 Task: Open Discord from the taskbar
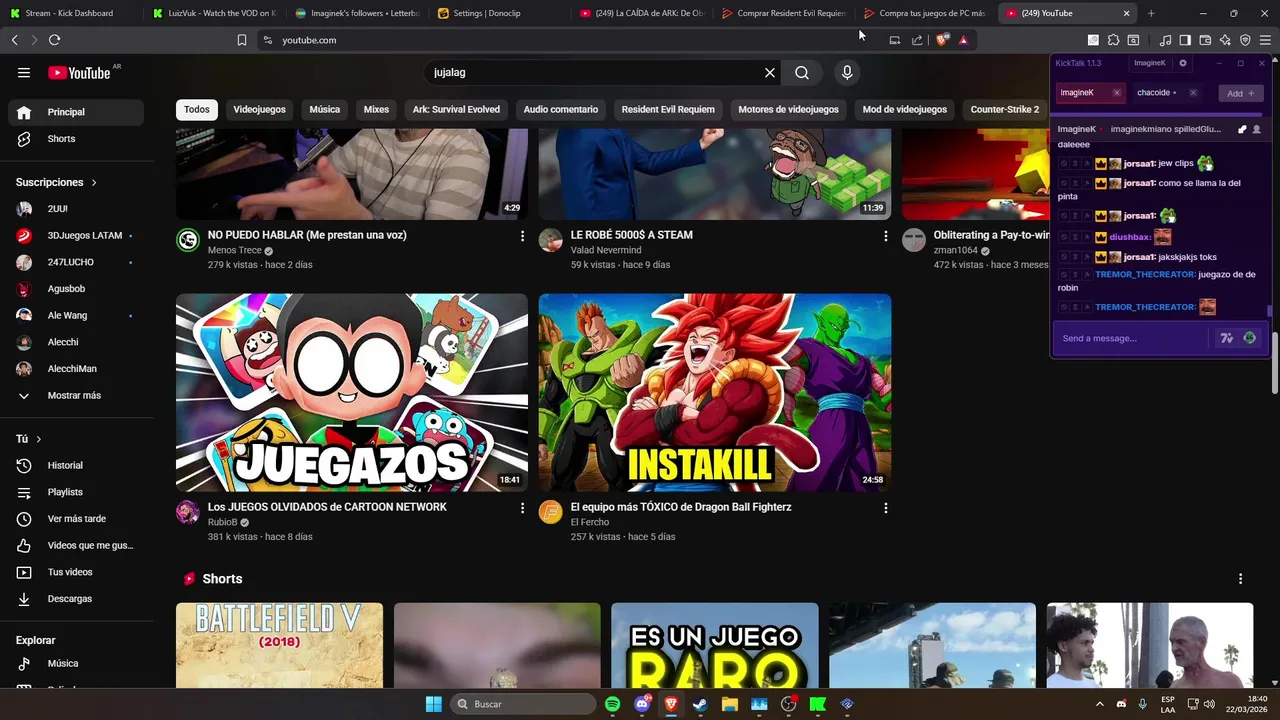point(642,704)
